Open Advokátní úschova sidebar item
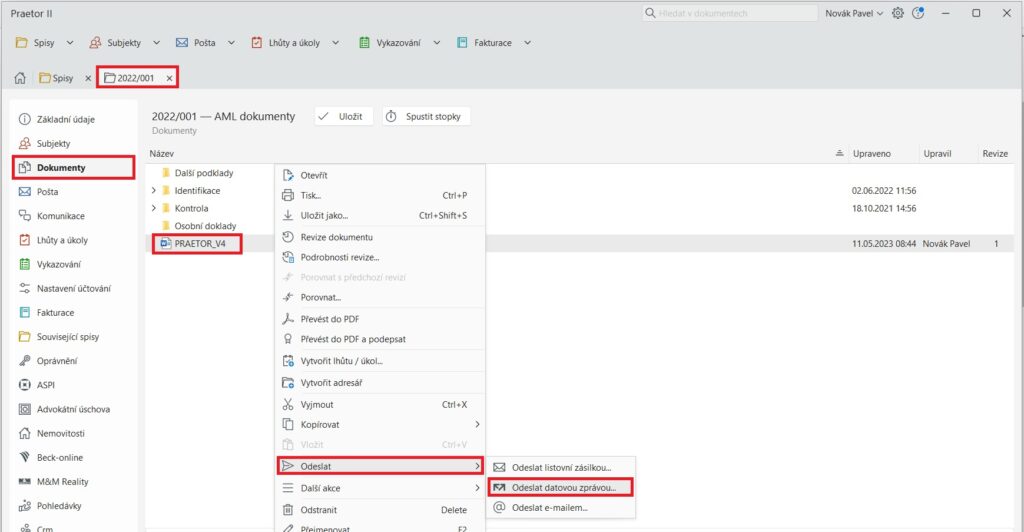The height and width of the screenshot is (532, 1024). pyautogui.click(x=73, y=409)
